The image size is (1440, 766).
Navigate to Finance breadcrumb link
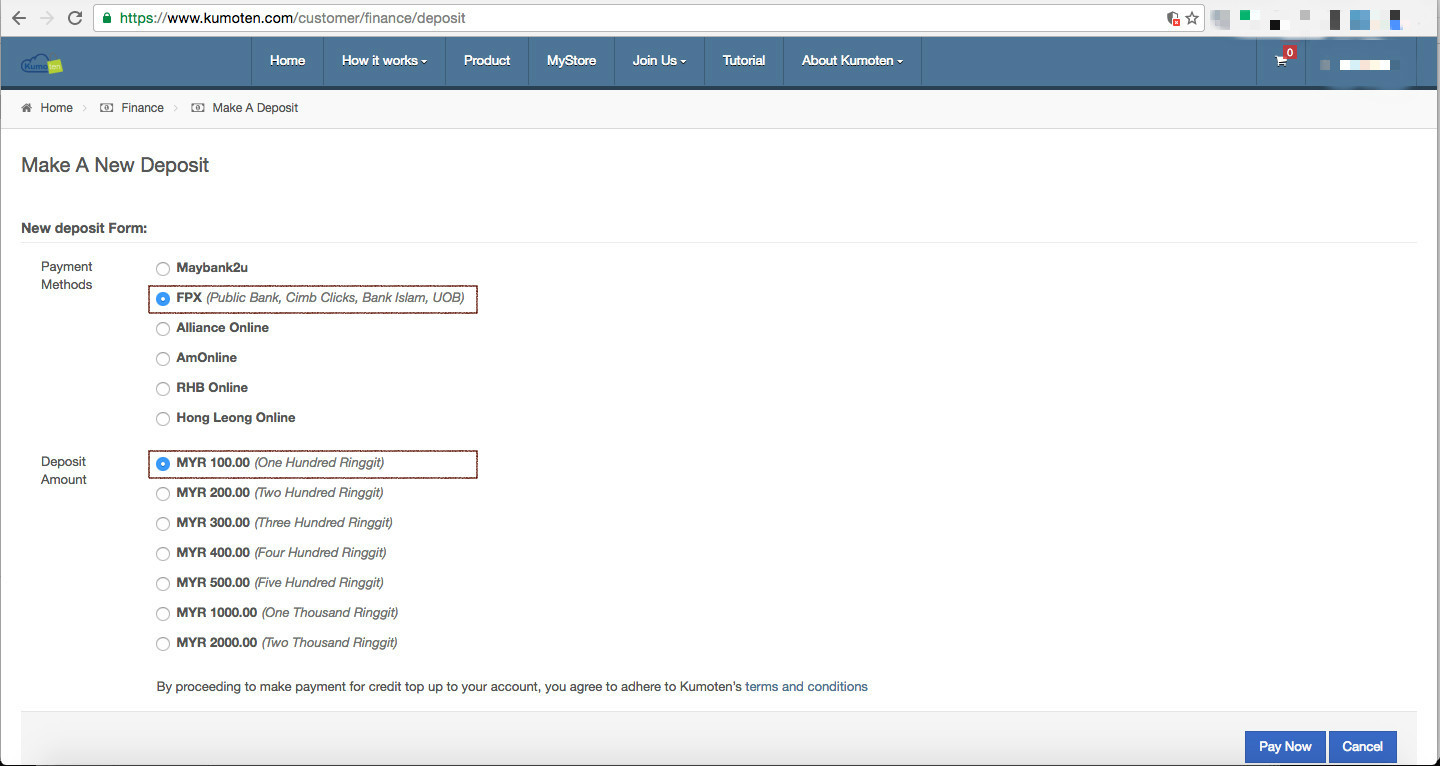click(142, 108)
